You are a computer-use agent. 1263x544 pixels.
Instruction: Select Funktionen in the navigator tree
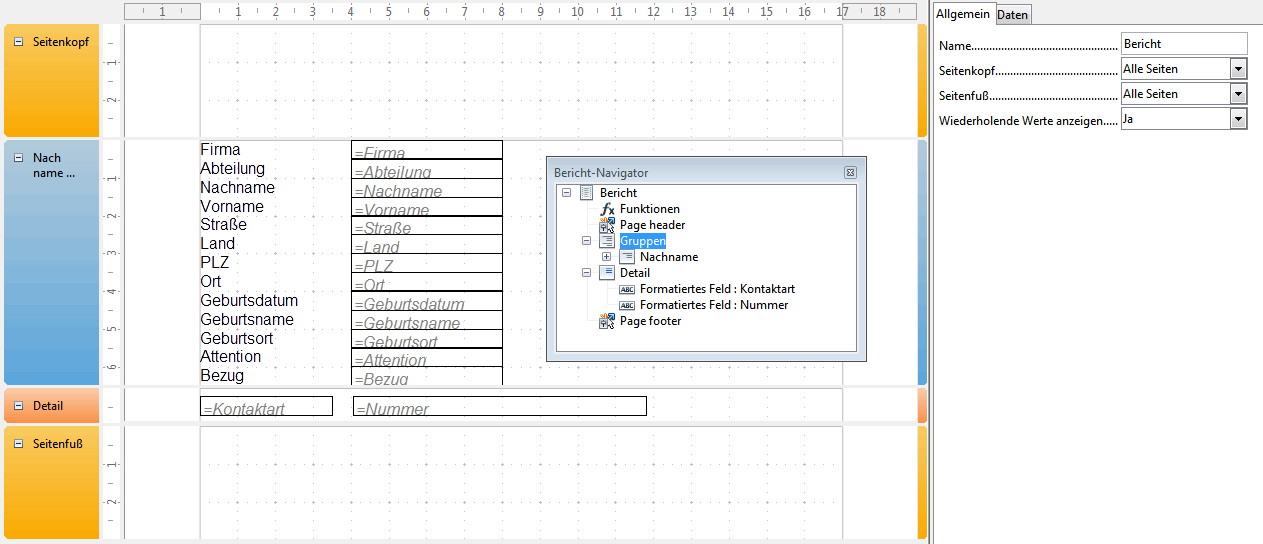pyautogui.click(x=650, y=209)
